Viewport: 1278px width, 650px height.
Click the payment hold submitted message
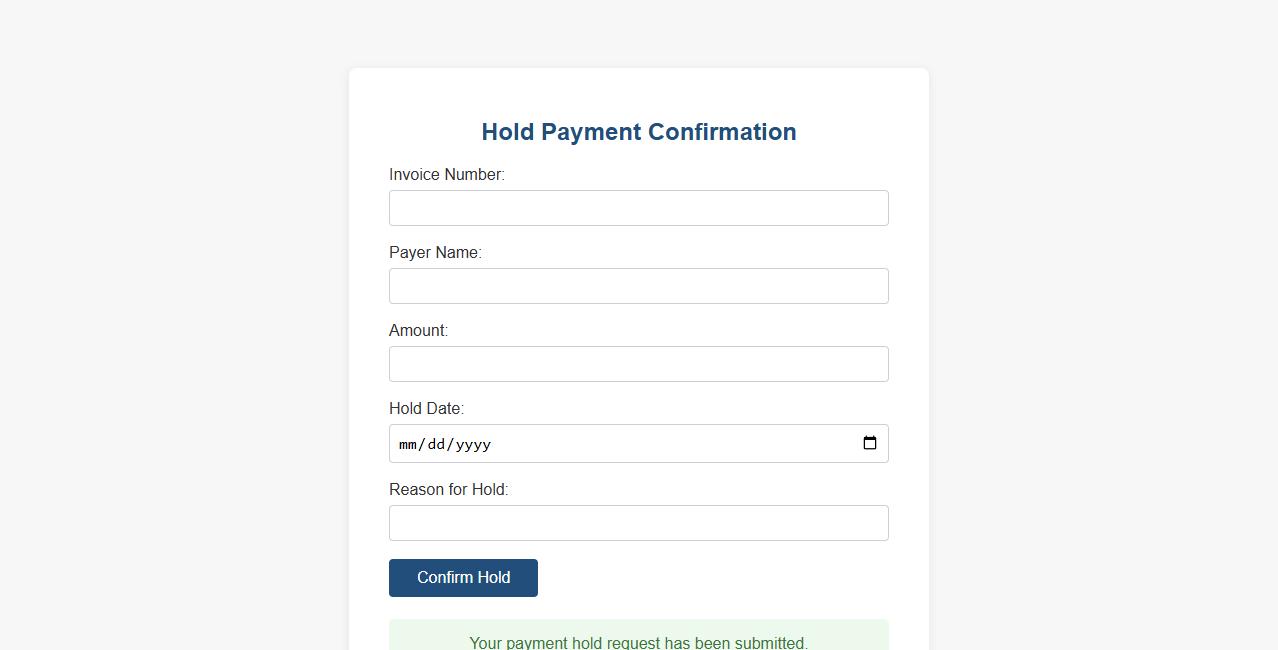[x=638, y=642]
